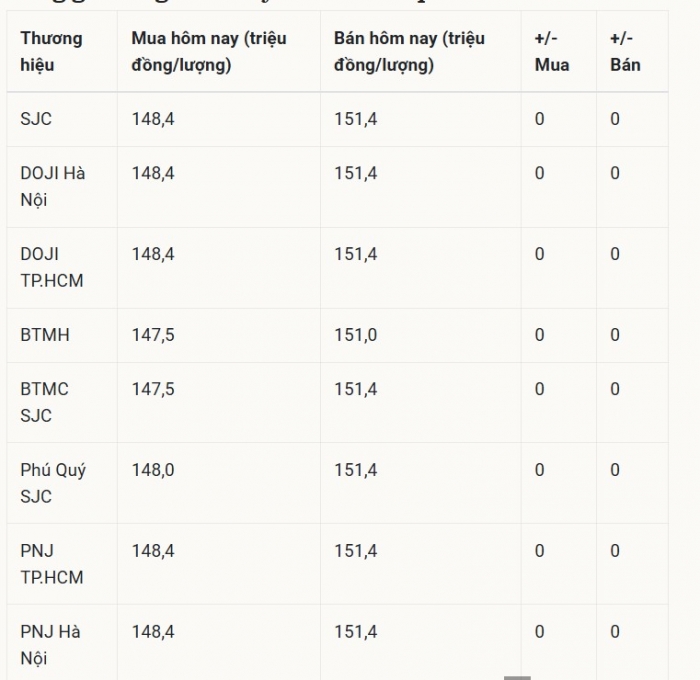Select the +/- Bán column header
This screenshot has height=680, width=700.
tap(632, 51)
